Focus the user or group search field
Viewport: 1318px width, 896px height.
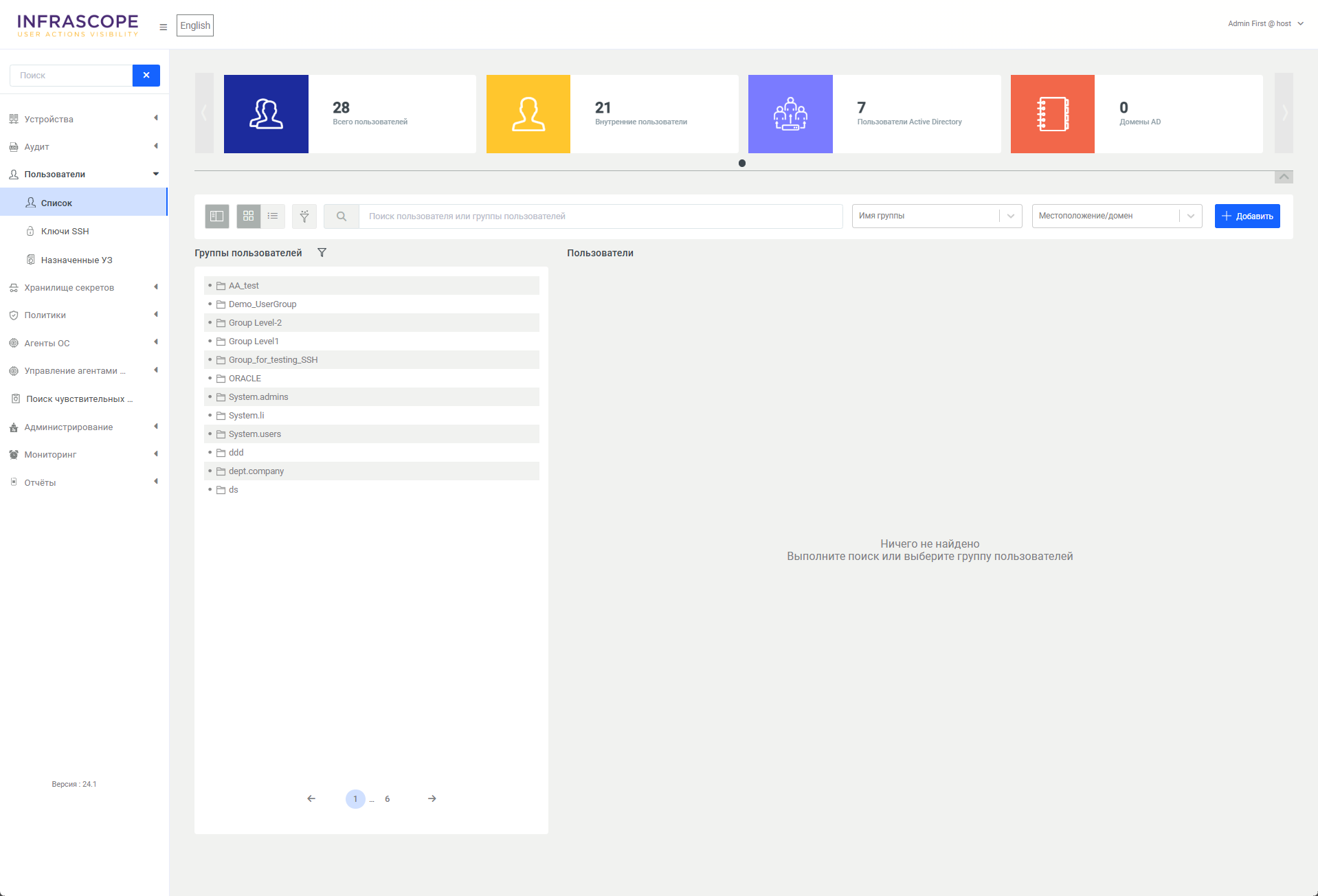601,216
